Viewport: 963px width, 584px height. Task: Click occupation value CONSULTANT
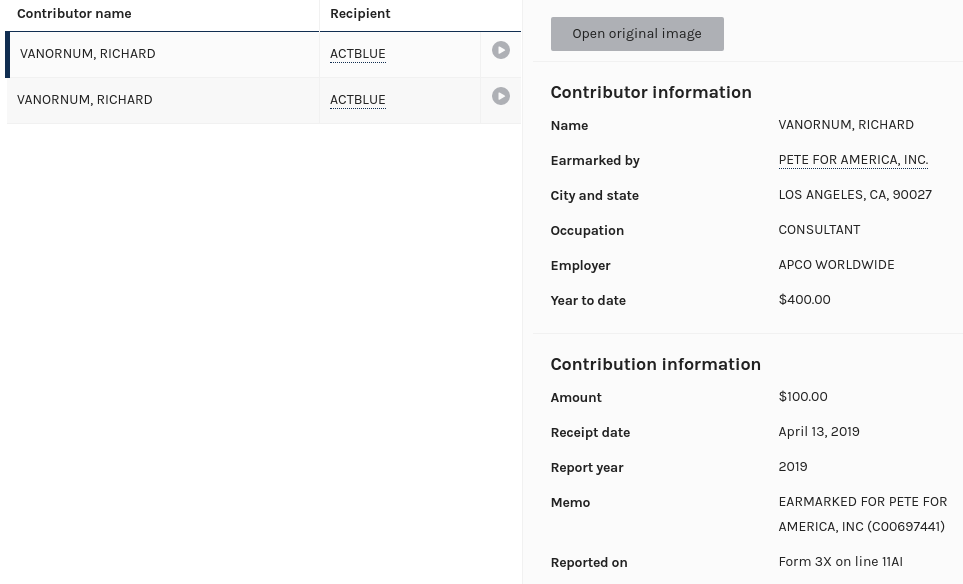point(819,230)
